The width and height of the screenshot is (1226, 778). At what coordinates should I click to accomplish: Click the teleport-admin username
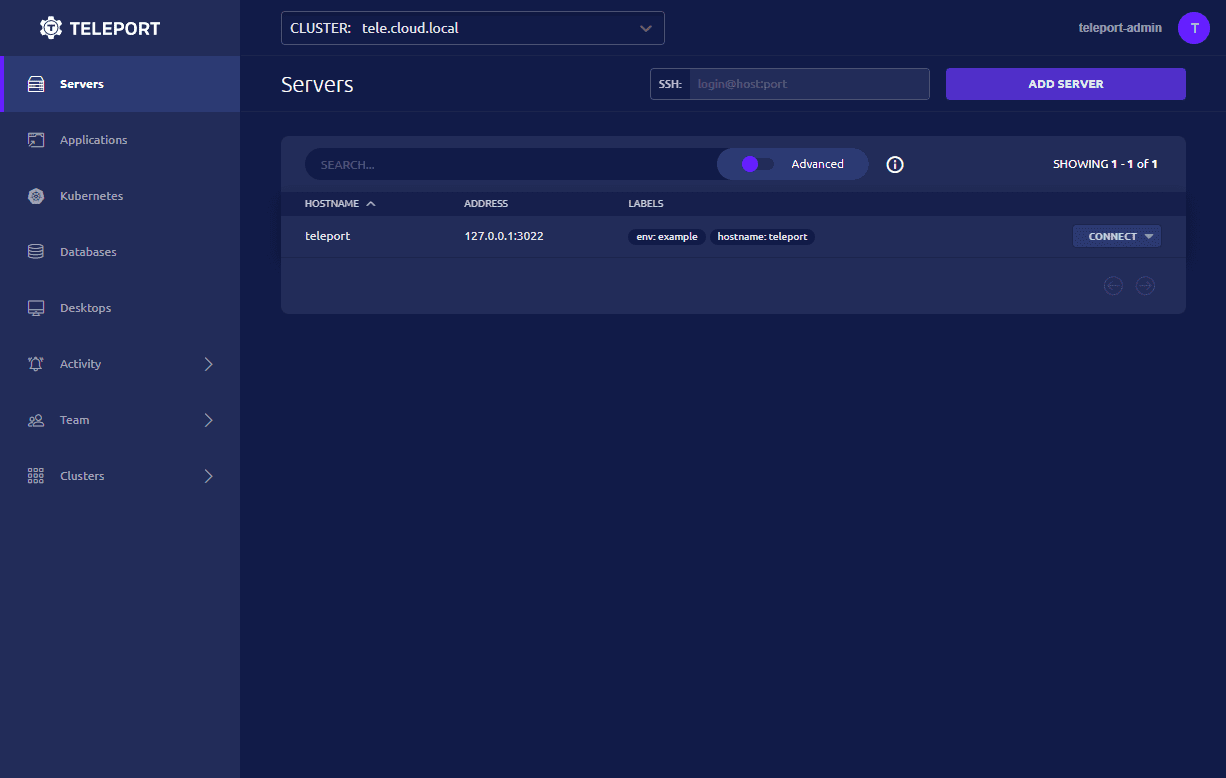tap(1120, 28)
